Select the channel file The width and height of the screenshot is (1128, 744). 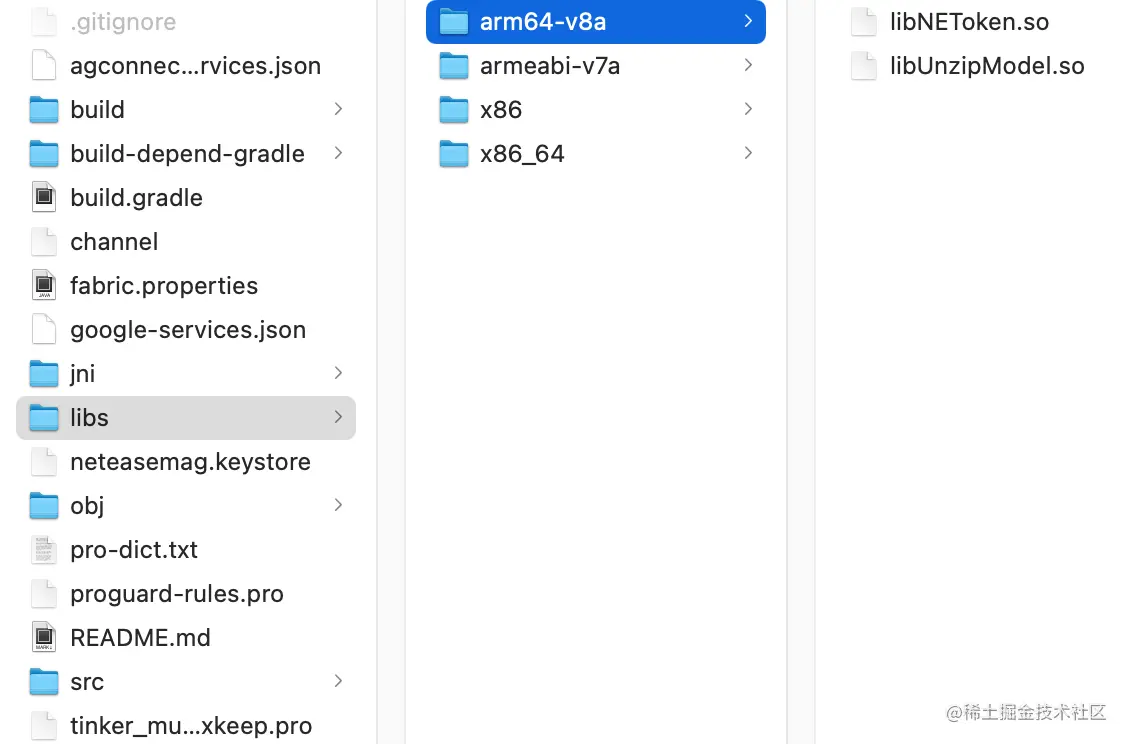114,242
